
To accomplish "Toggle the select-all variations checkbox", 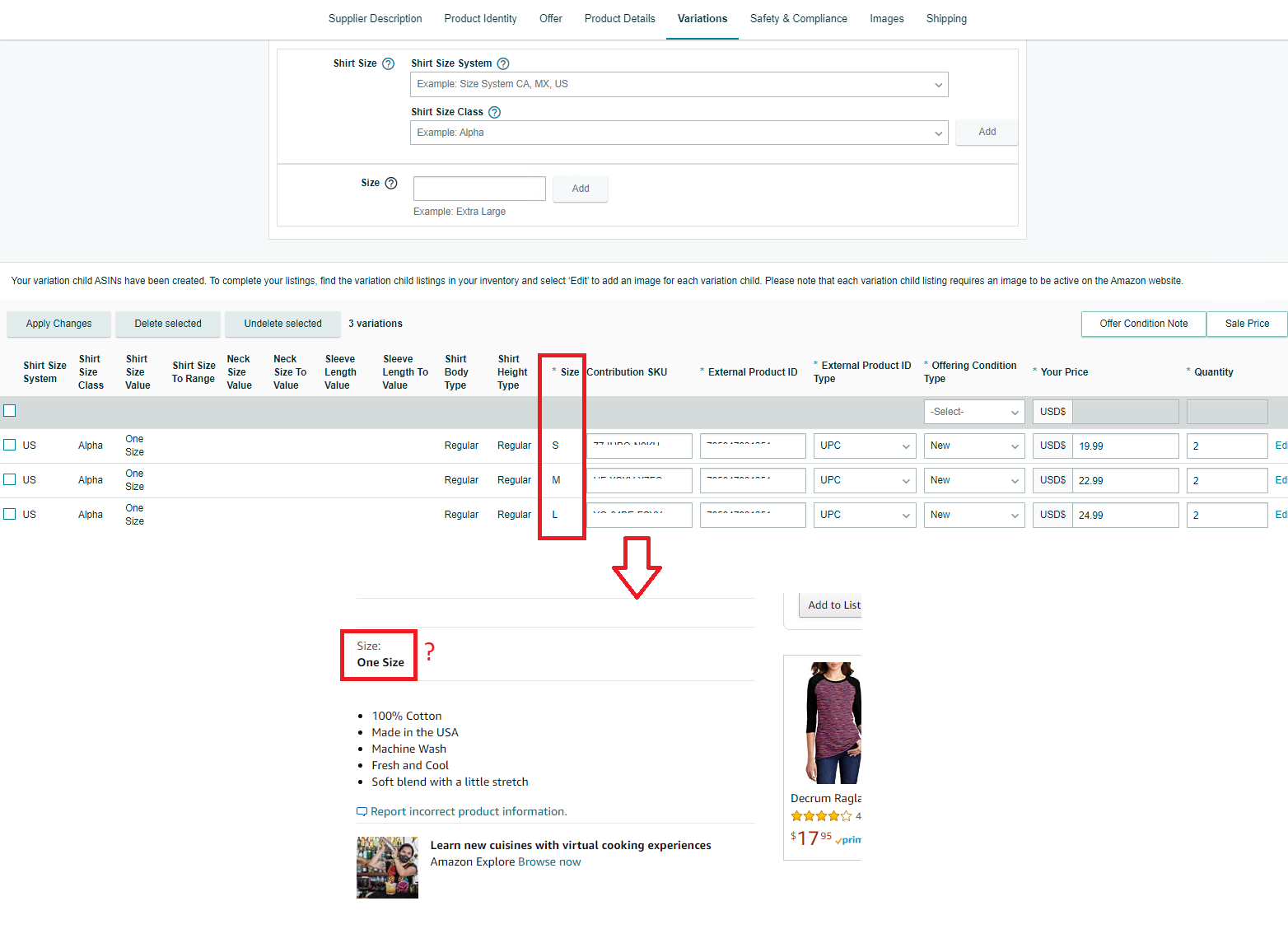I will click(10, 411).
